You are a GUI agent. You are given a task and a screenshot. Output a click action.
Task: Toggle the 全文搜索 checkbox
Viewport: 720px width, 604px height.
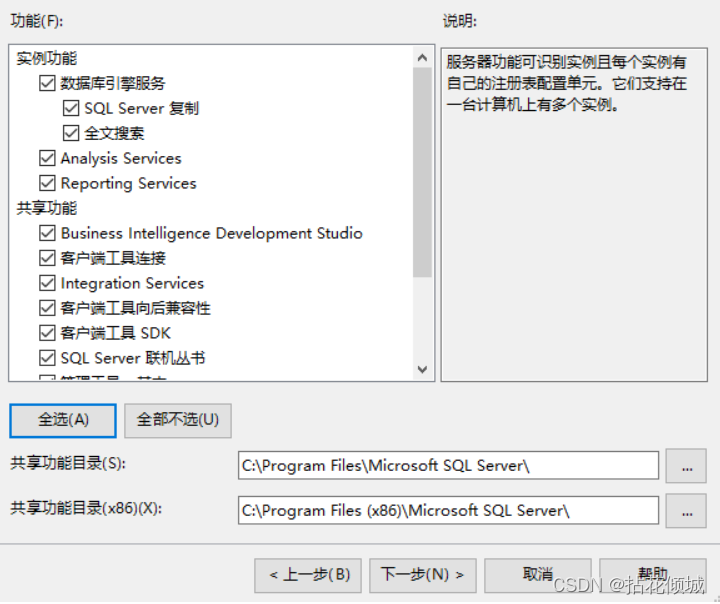click(x=71, y=133)
